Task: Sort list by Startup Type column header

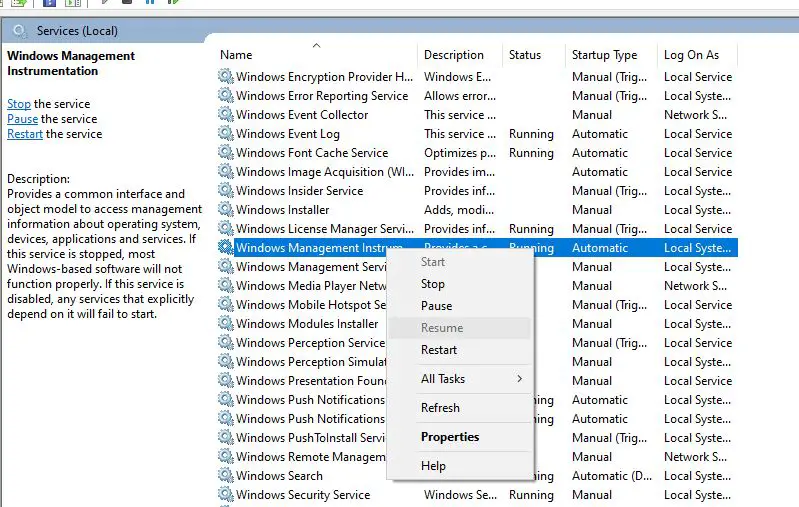Action: click(604, 55)
